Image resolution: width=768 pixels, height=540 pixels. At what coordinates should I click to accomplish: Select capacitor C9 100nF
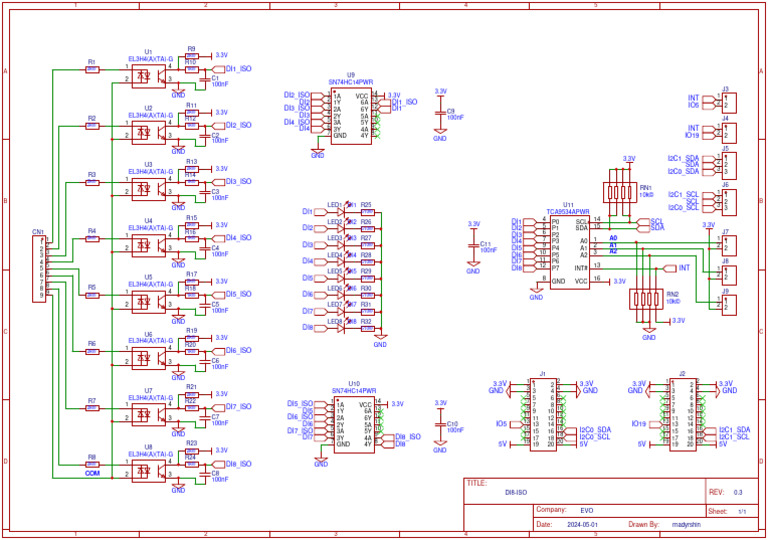tap(440, 113)
